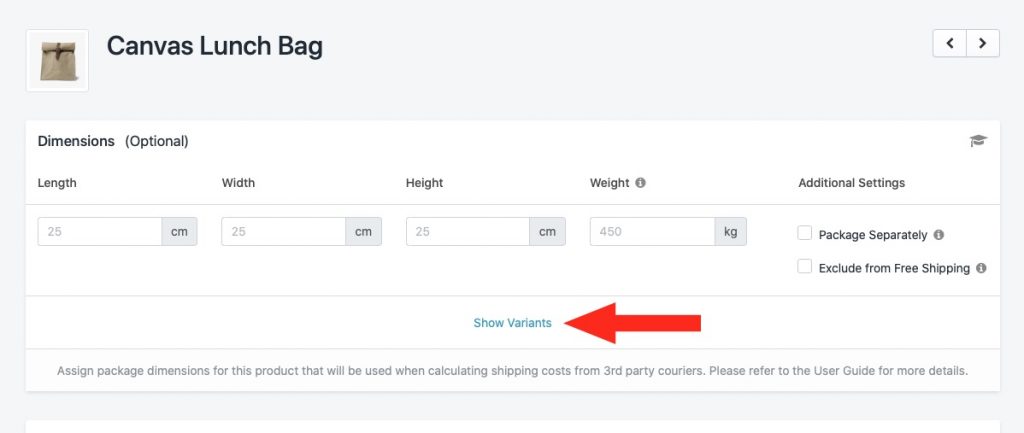Viewport: 1024px width, 433px height.
Task: Click the cm unit beside Length
Action: pos(180,231)
